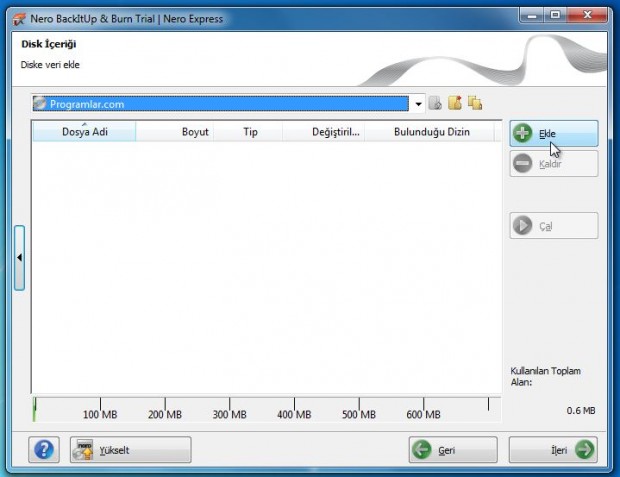Click the Ekle (add) button
The image size is (620, 477).
pyautogui.click(x=554, y=134)
